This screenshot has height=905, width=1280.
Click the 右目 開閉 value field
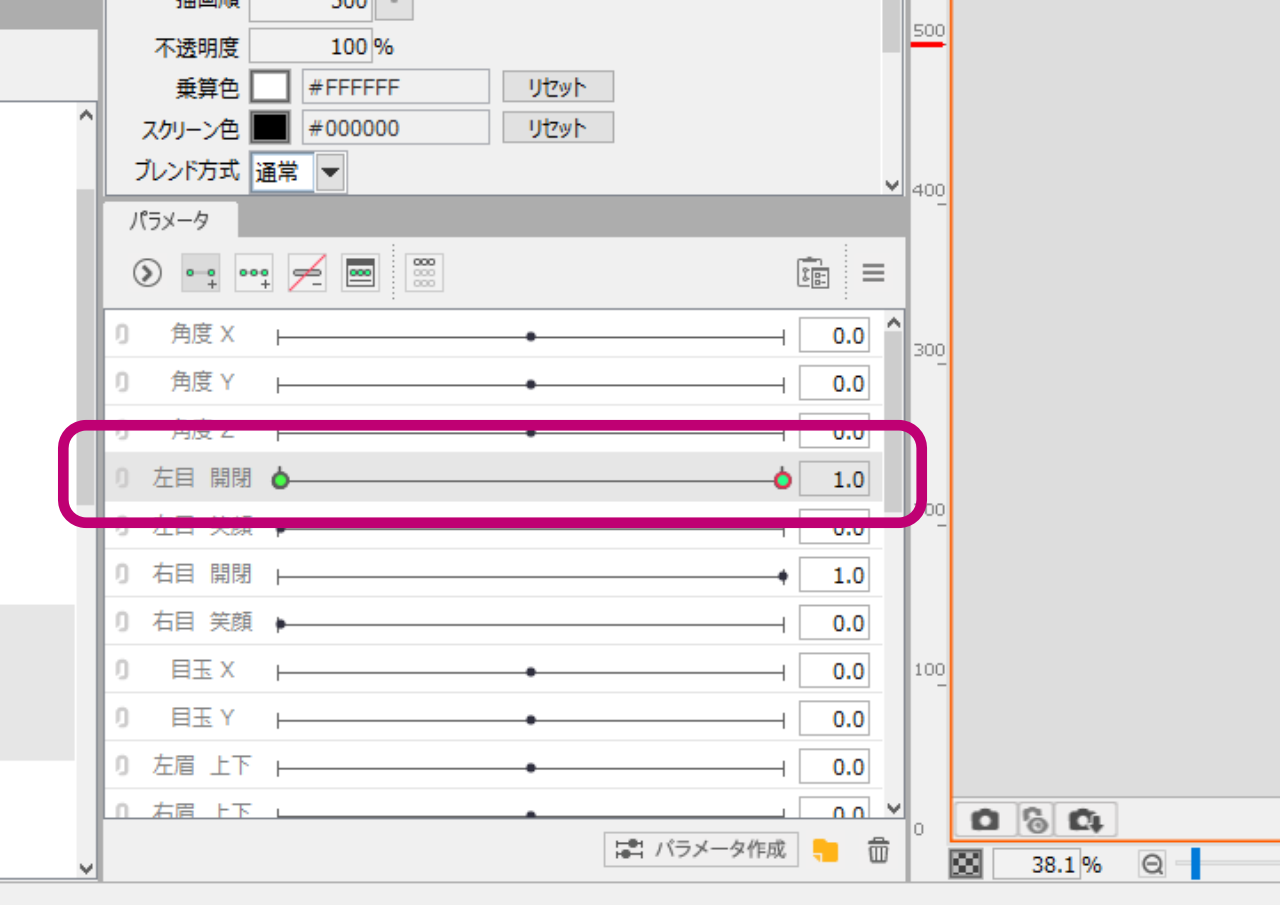[834, 576]
